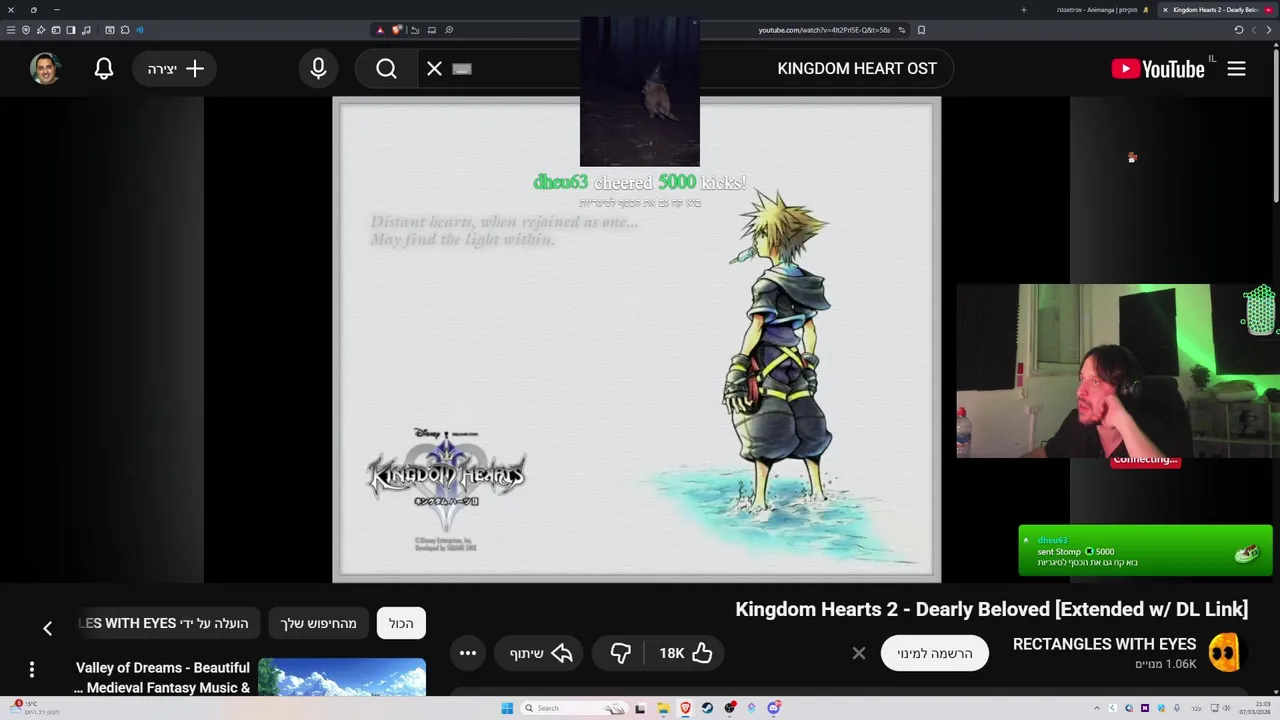This screenshot has width=1280, height=720.
Task: Open the extensions puzzle icon
Action: [125, 30]
